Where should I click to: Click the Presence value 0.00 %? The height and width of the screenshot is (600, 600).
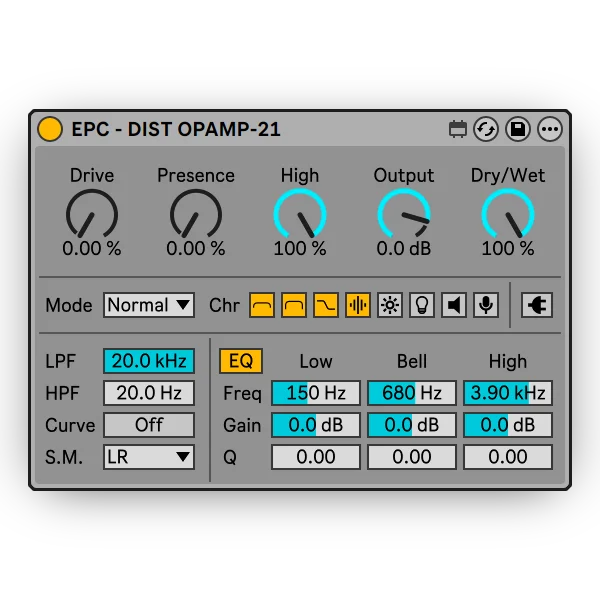pyautogui.click(x=196, y=248)
